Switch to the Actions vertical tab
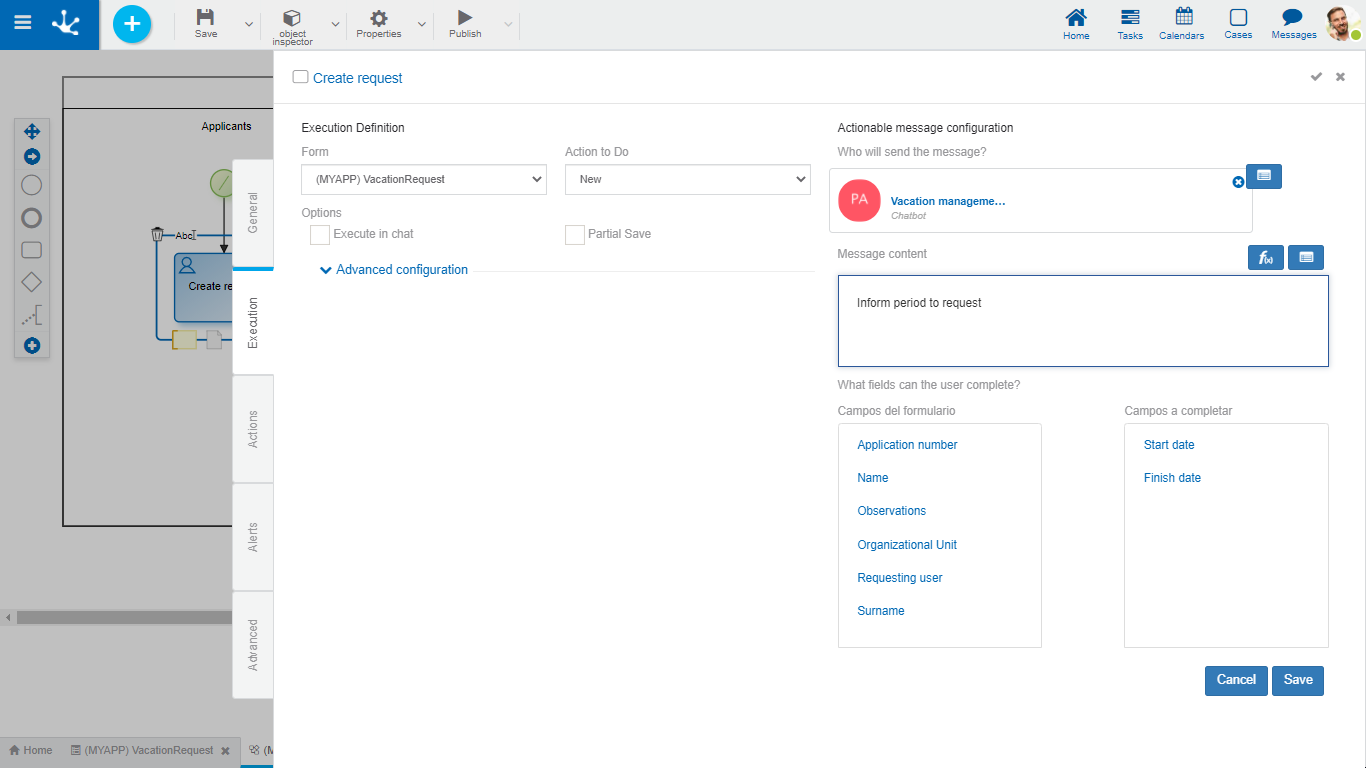 253,429
